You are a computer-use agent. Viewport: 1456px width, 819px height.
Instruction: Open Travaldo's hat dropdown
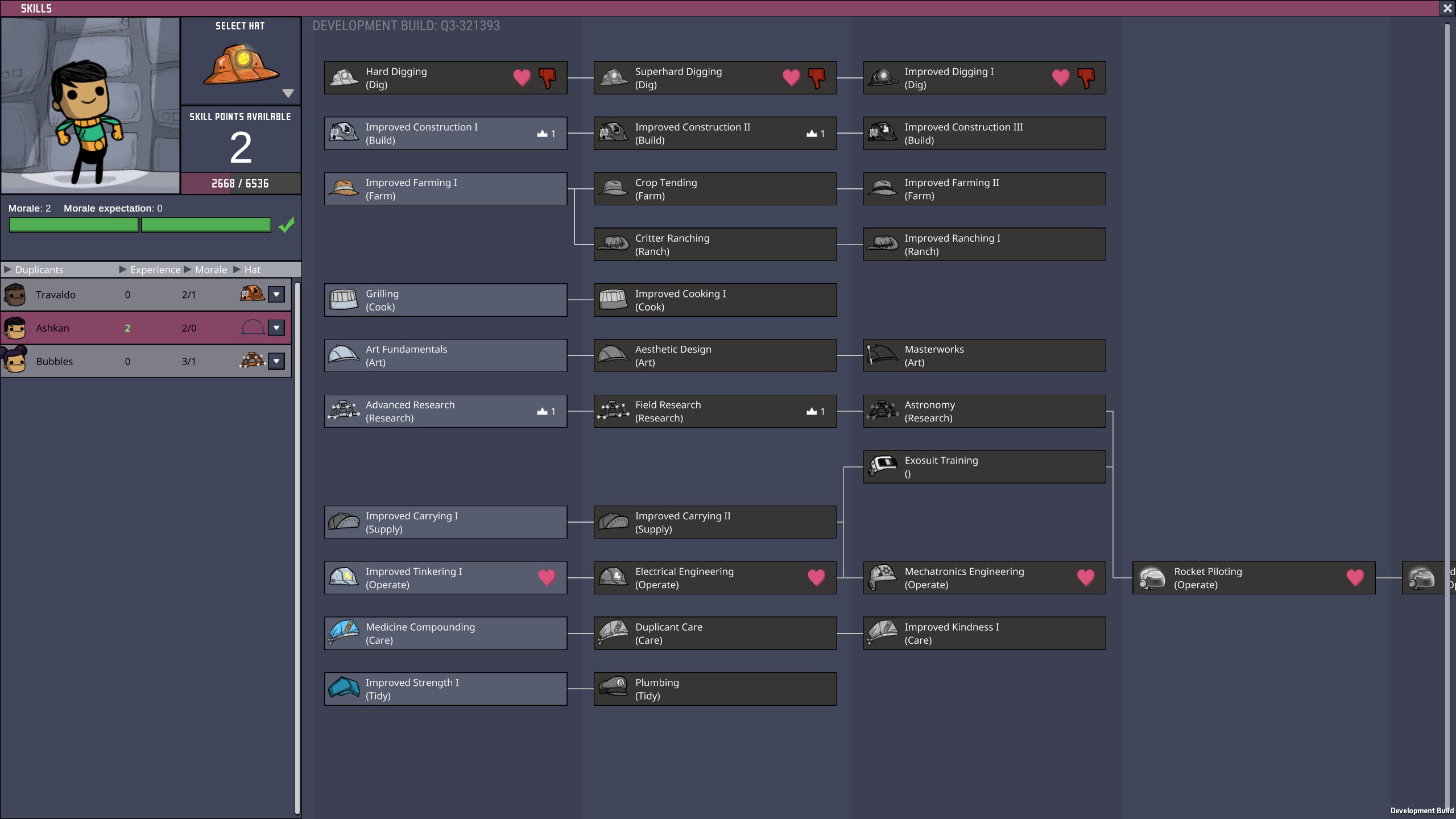[x=276, y=295]
